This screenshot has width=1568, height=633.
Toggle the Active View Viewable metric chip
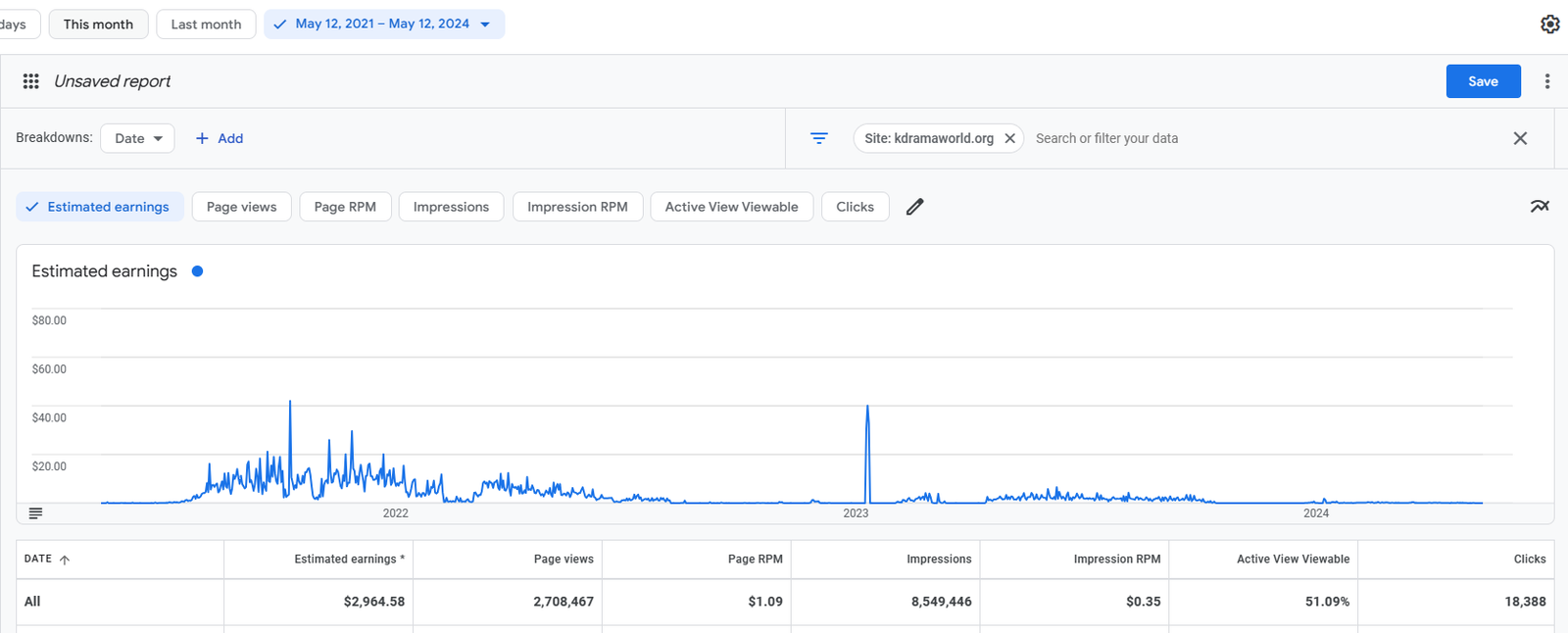click(731, 207)
